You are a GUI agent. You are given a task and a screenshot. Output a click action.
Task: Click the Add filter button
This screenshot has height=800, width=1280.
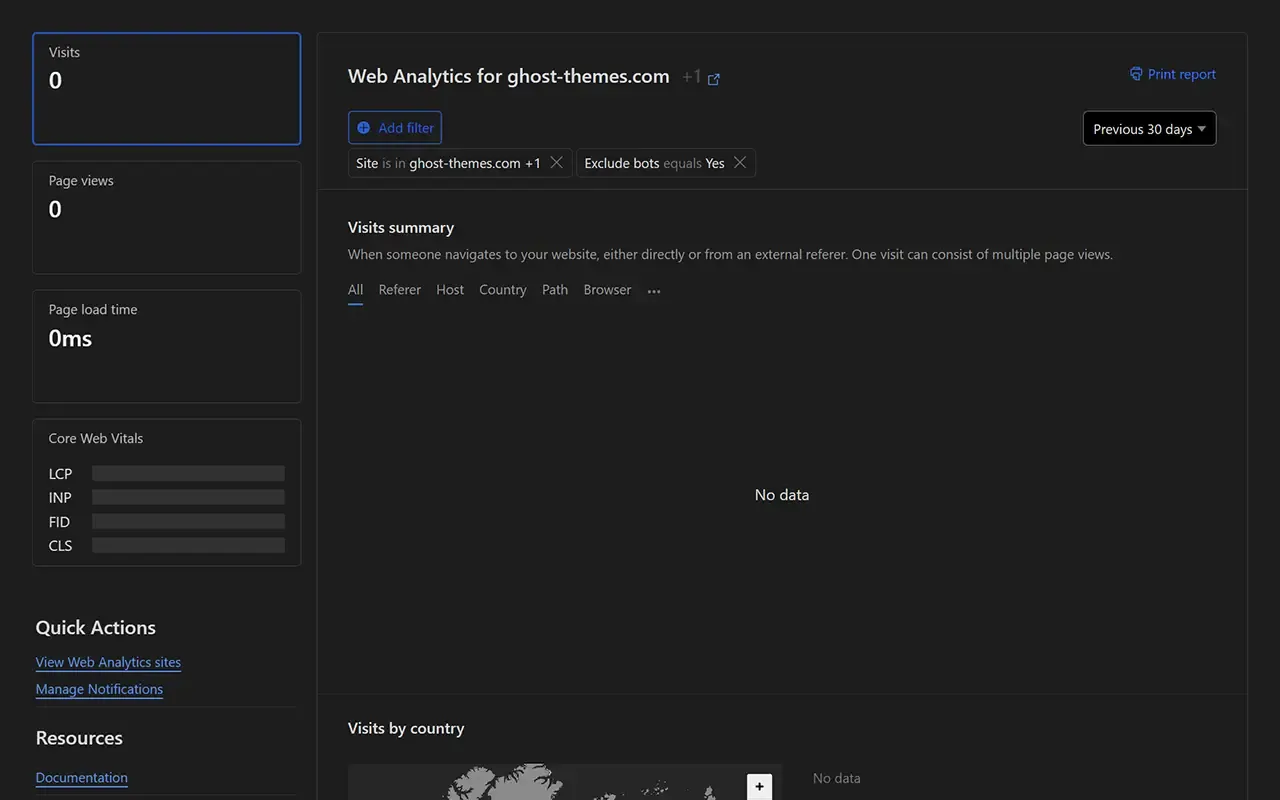tap(395, 128)
